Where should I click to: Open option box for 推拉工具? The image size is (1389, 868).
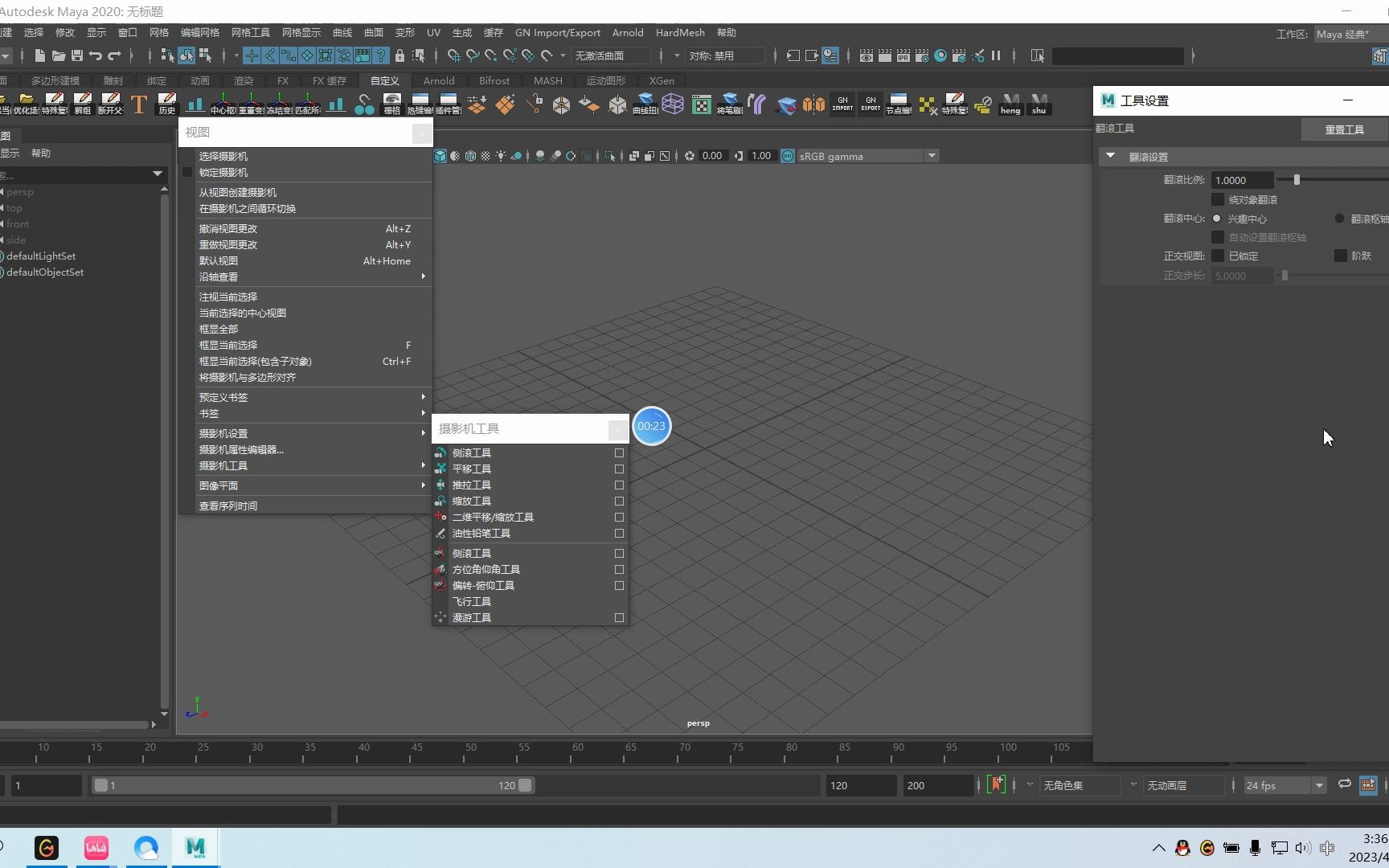coord(619,485)
